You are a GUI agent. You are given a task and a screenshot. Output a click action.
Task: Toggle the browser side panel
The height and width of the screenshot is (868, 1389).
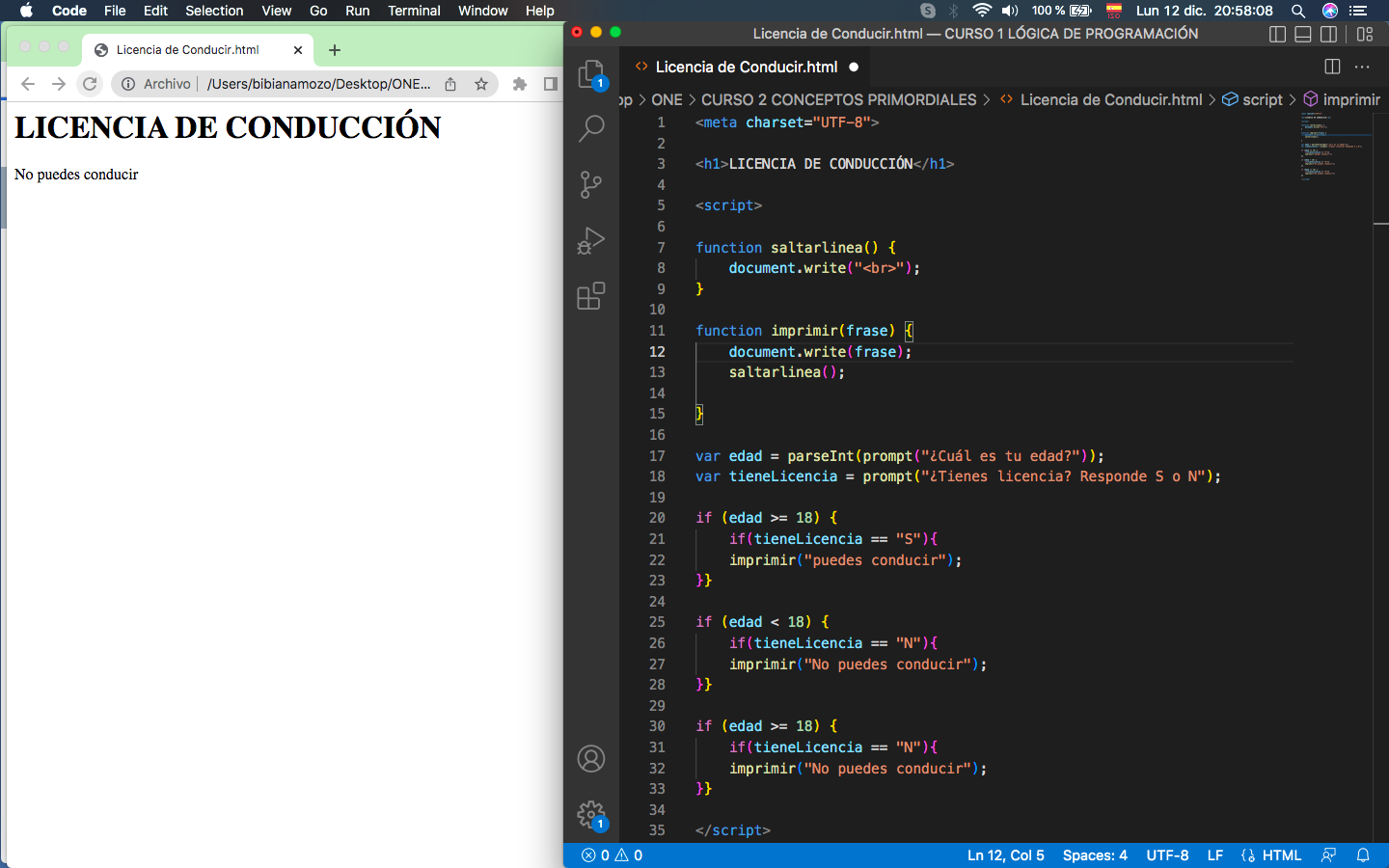click(x=551, y=84)
